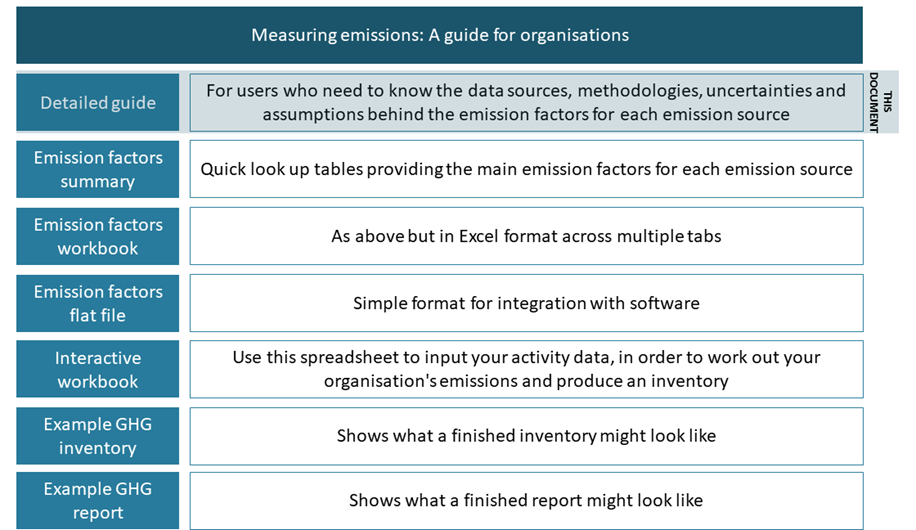Click 'Shows what a finished report might look like'

[526, 501]
